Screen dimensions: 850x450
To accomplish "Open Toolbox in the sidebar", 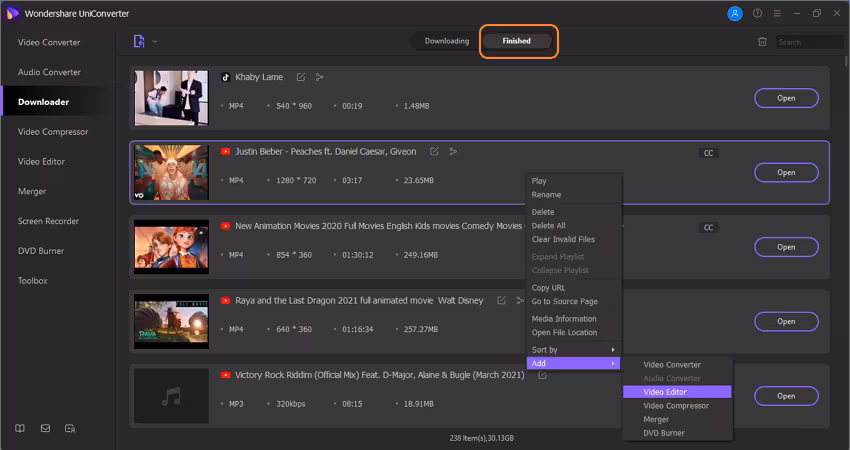I will pos(33,281).
